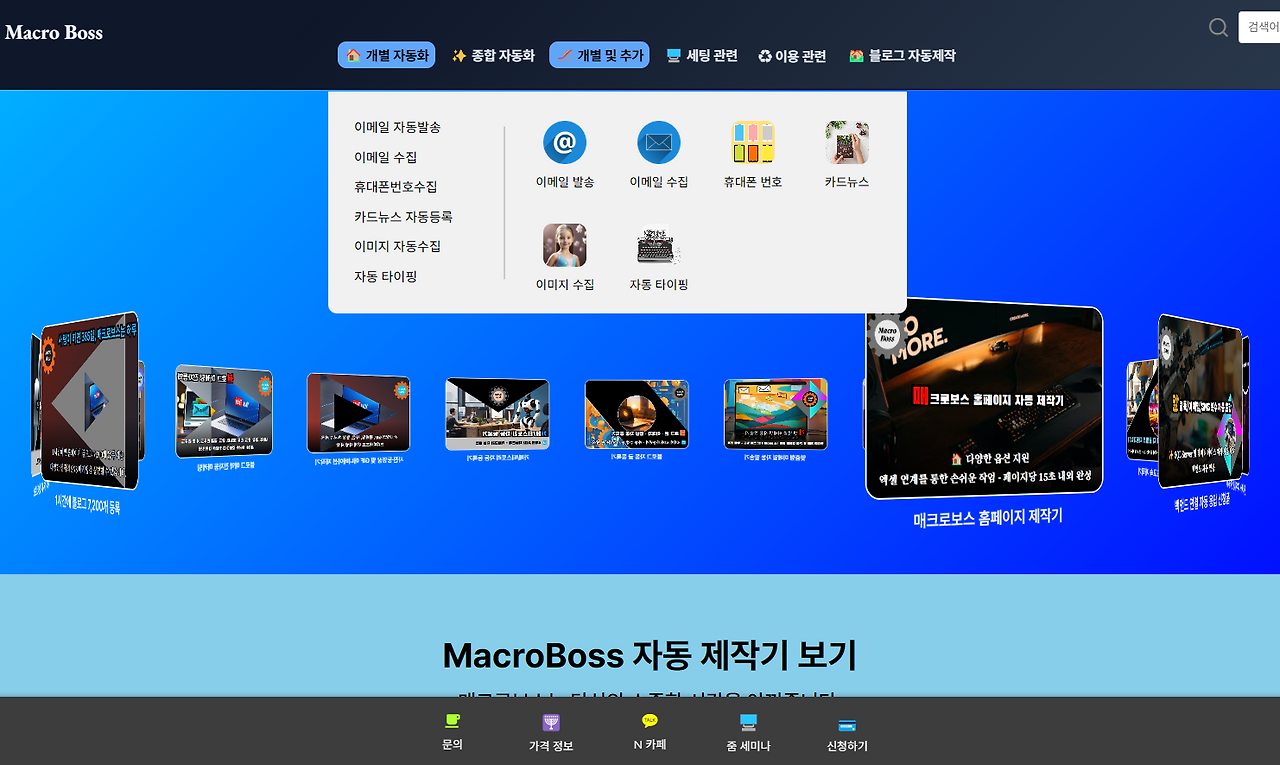Select 휴대폰번호수집 in the dropdown list
1280x765 pixels.
396,187
